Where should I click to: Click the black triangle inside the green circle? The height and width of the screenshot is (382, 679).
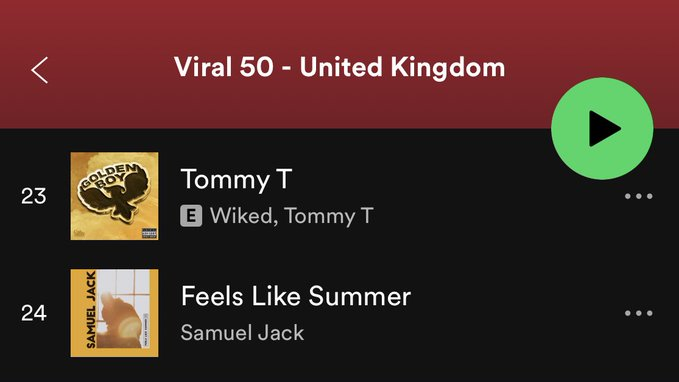(x=605, y=129)
